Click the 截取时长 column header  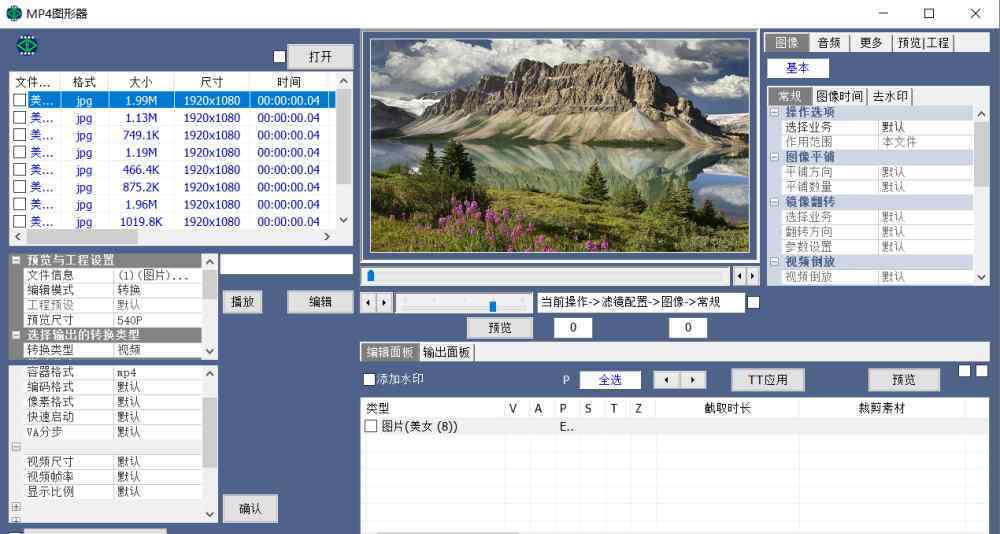pyautogui.click(x=728, y=408)
